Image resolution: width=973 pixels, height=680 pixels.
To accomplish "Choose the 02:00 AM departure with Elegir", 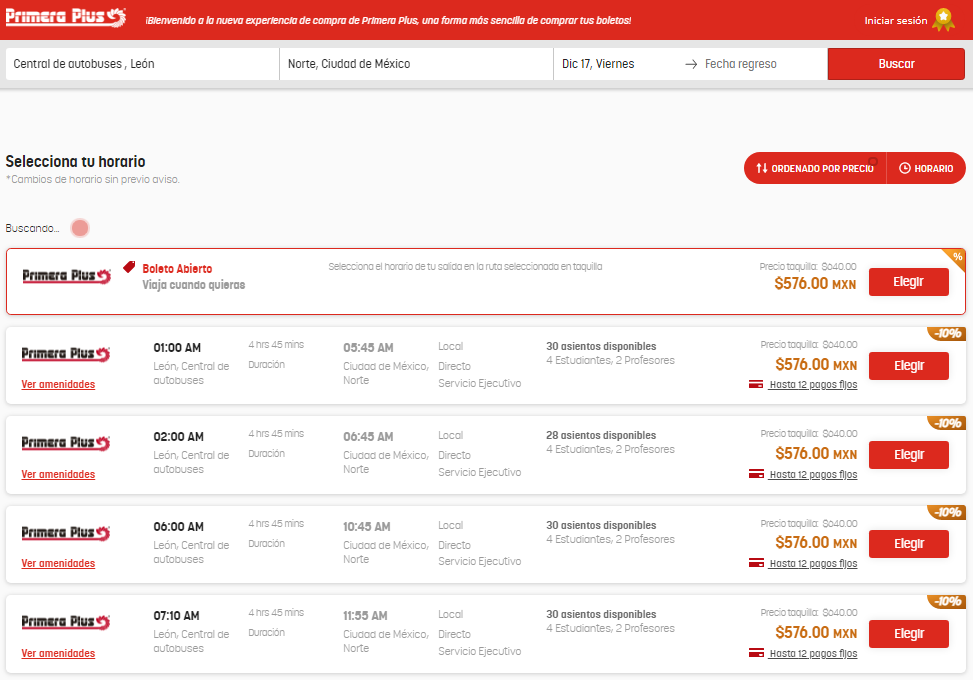I will coord(908,455).
